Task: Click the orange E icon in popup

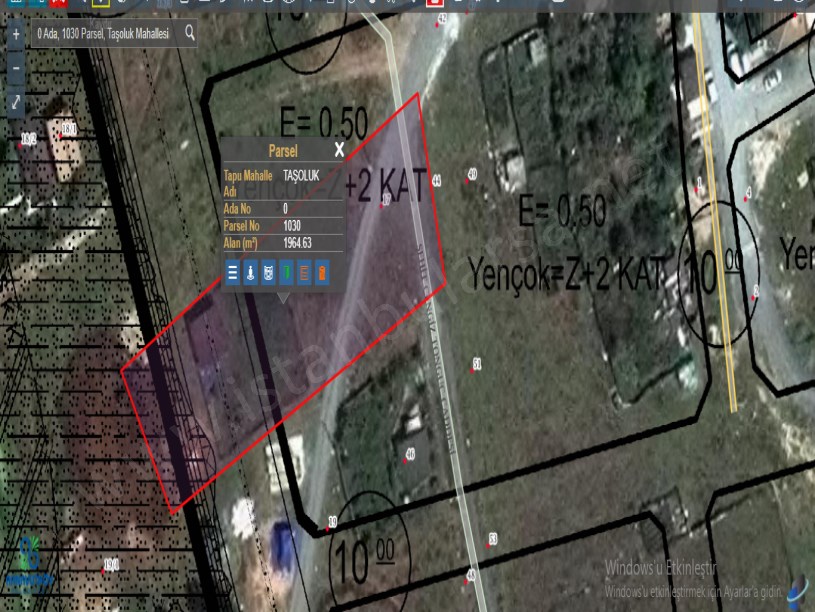Action: click(304, 272)
